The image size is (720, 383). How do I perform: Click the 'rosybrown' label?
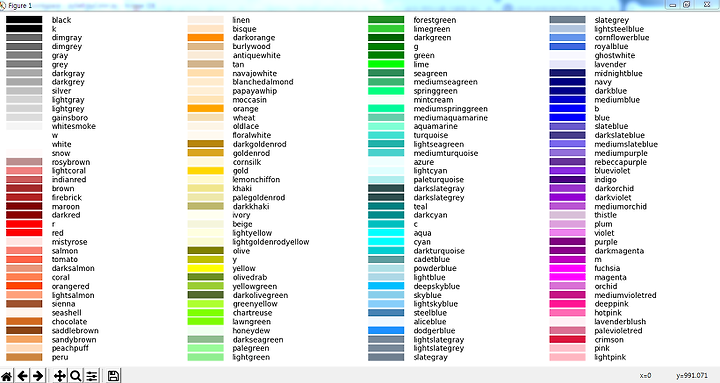pos(71,162)
